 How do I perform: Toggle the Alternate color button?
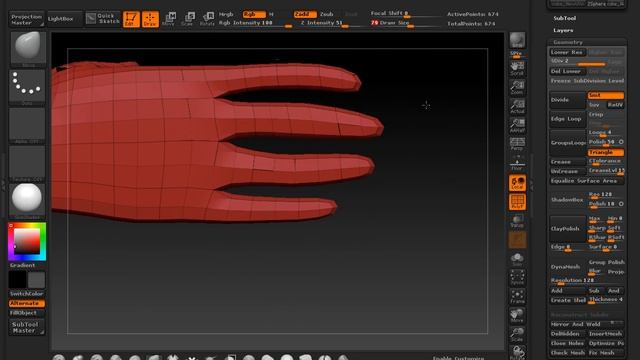[x=27, y=303]
